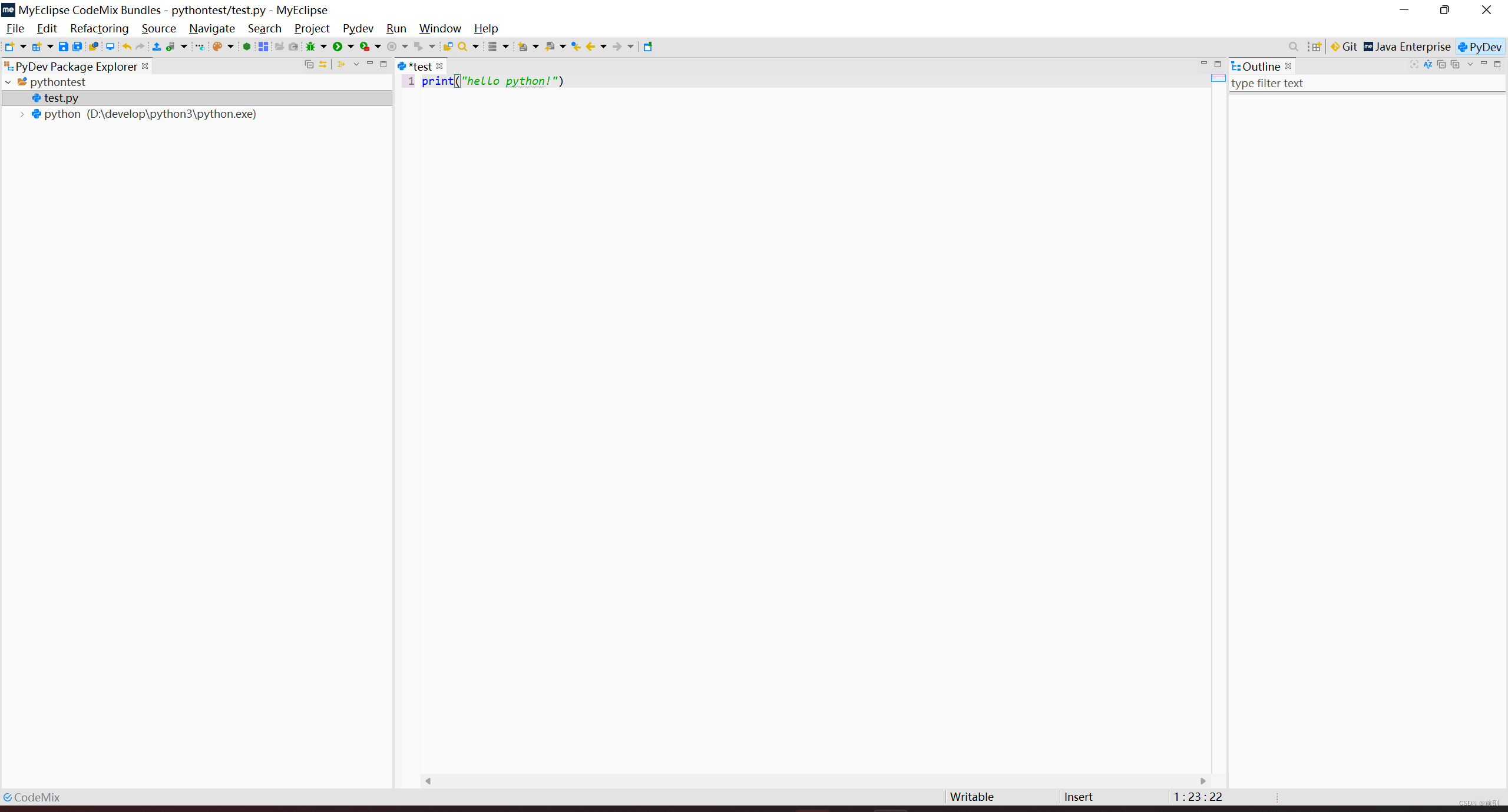Expand the python interpreter tree node
Viewport: 1508px width, 812px height.
point(22,114)
